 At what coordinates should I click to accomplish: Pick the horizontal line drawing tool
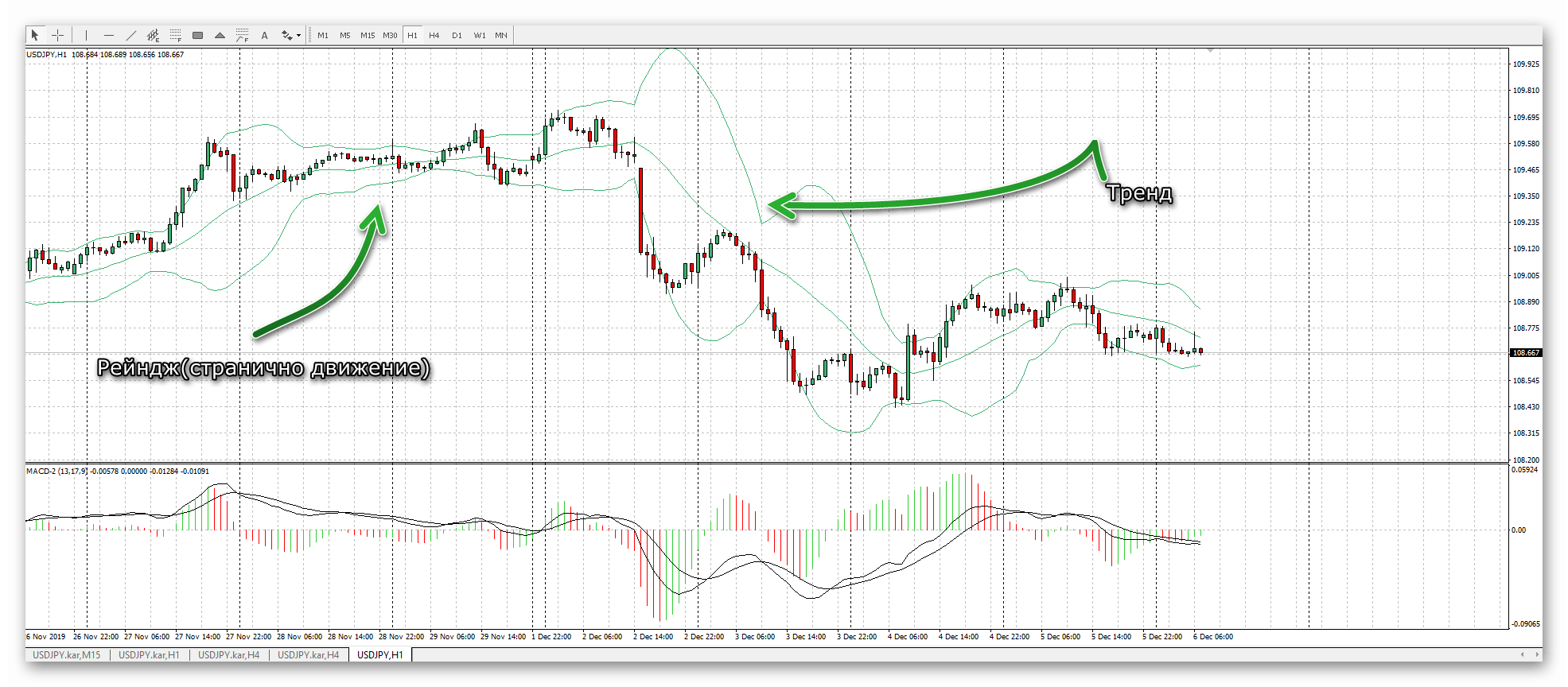[108, 35]
